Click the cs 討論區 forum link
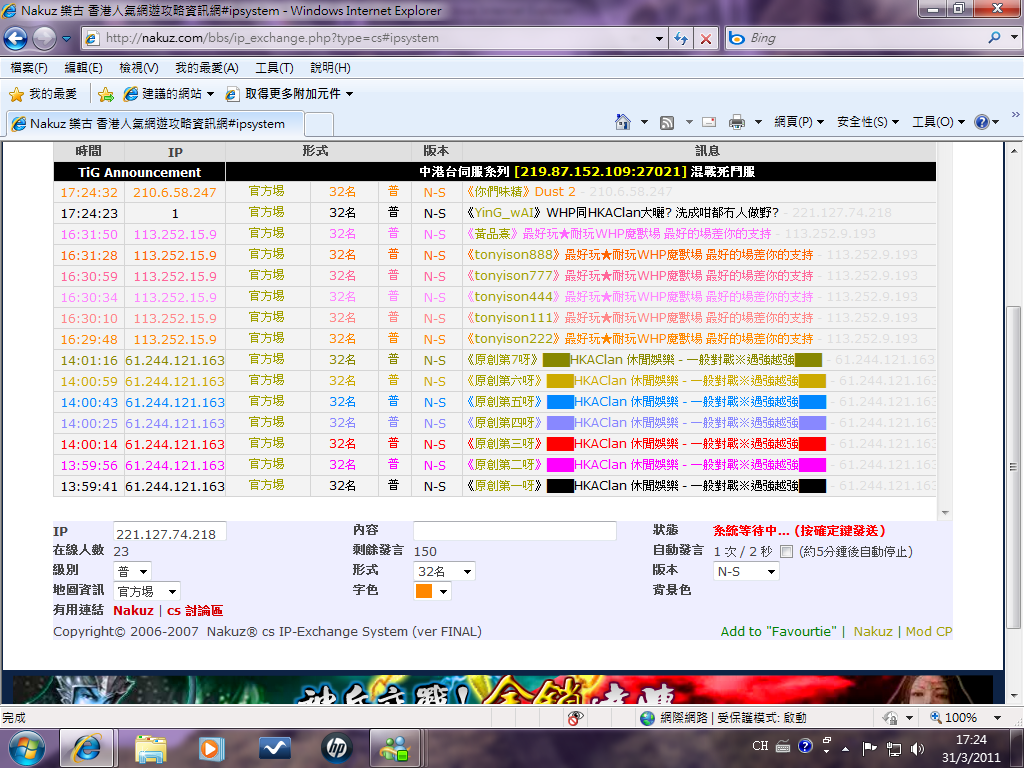The image size is (1024, 768). pos(195,611)
